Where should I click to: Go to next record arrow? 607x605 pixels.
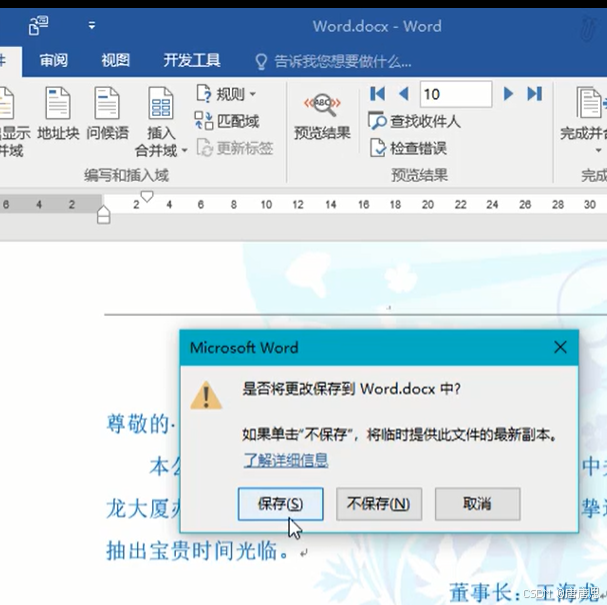pos(508,94)
